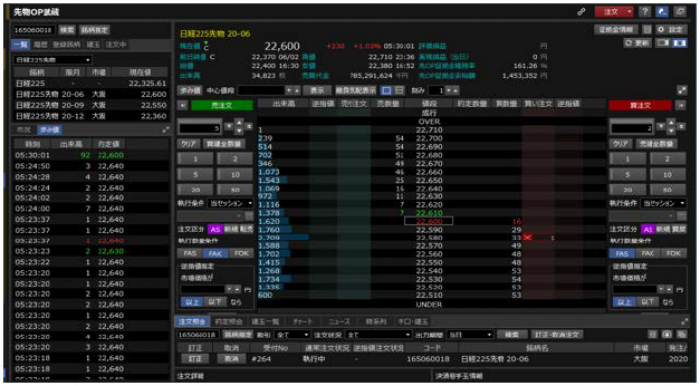Select 以上 in the sell-side 逆指値指定
Viewport: 700px width, 386px height.
192,302
